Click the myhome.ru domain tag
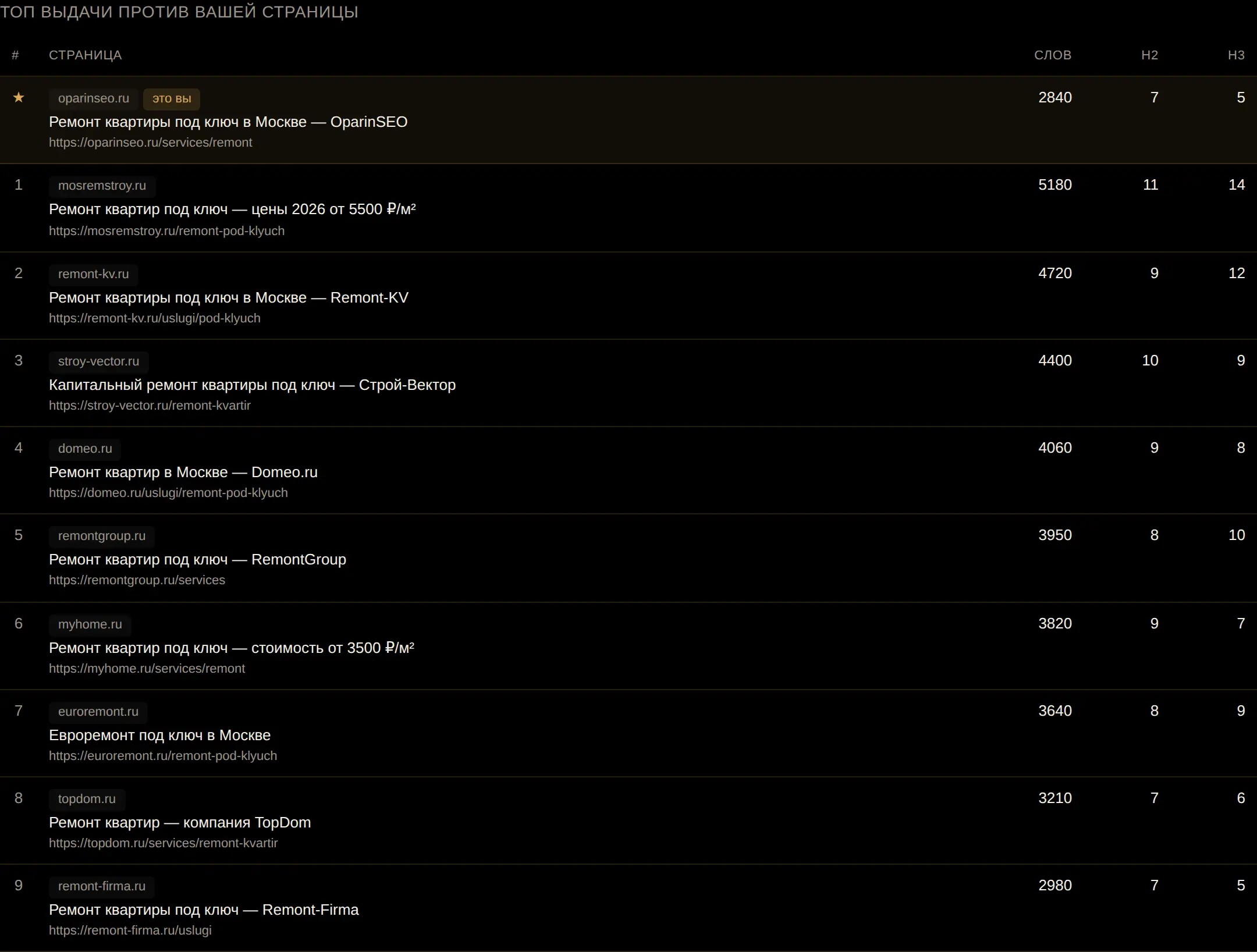Screen dimensions: 1257x952 pos(90,624)
